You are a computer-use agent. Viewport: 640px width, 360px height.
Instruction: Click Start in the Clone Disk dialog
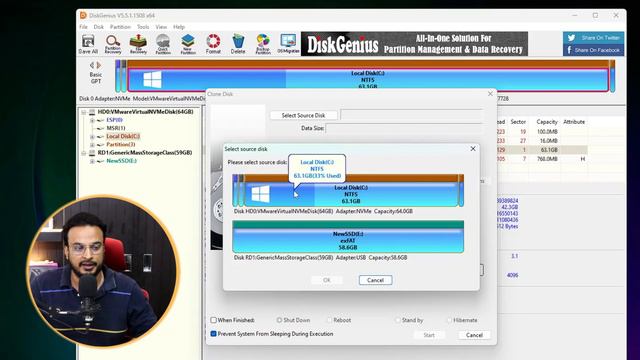(x=429, y=335)
